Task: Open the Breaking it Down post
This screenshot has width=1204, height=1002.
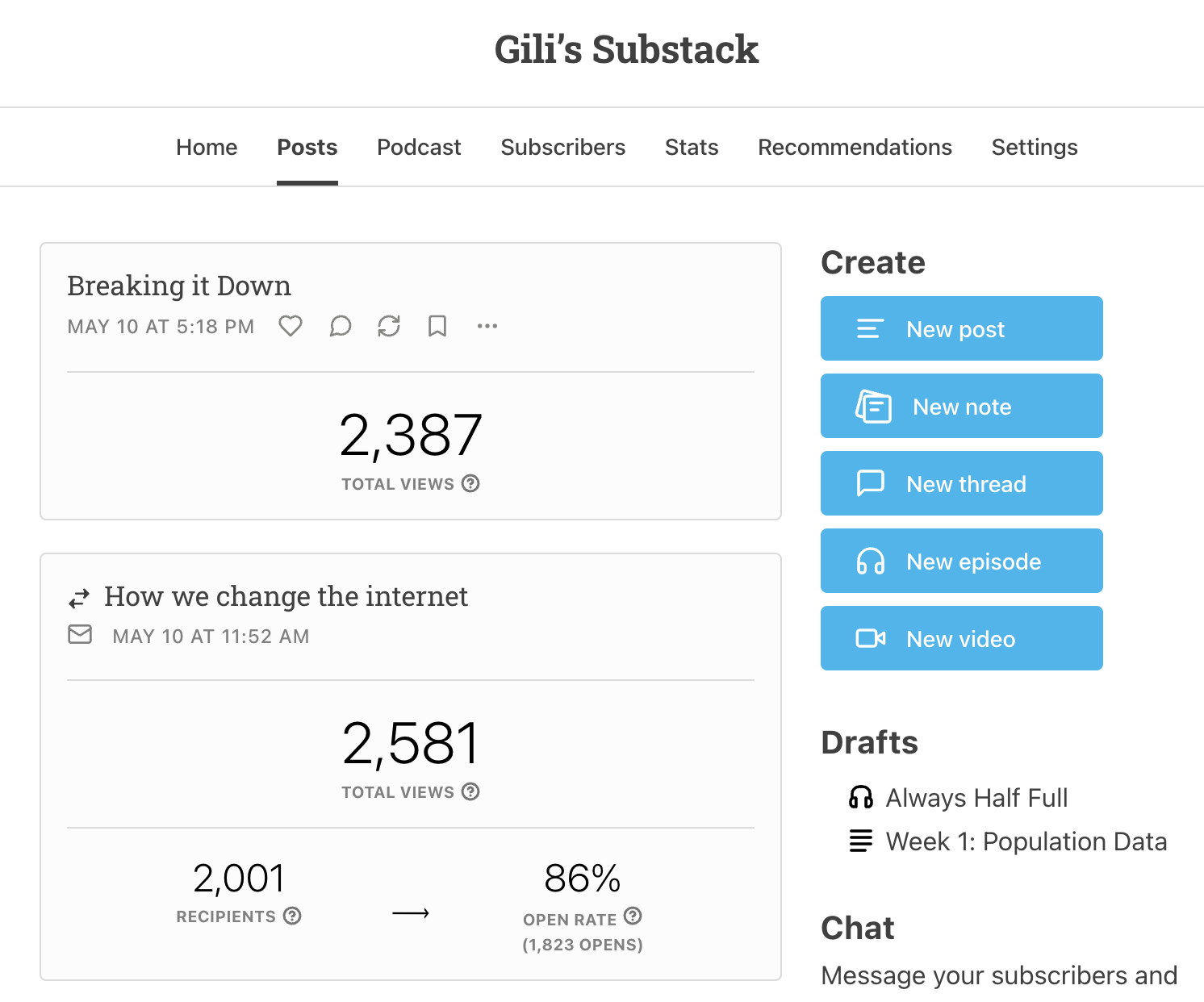Action: (x=179, y=285)
